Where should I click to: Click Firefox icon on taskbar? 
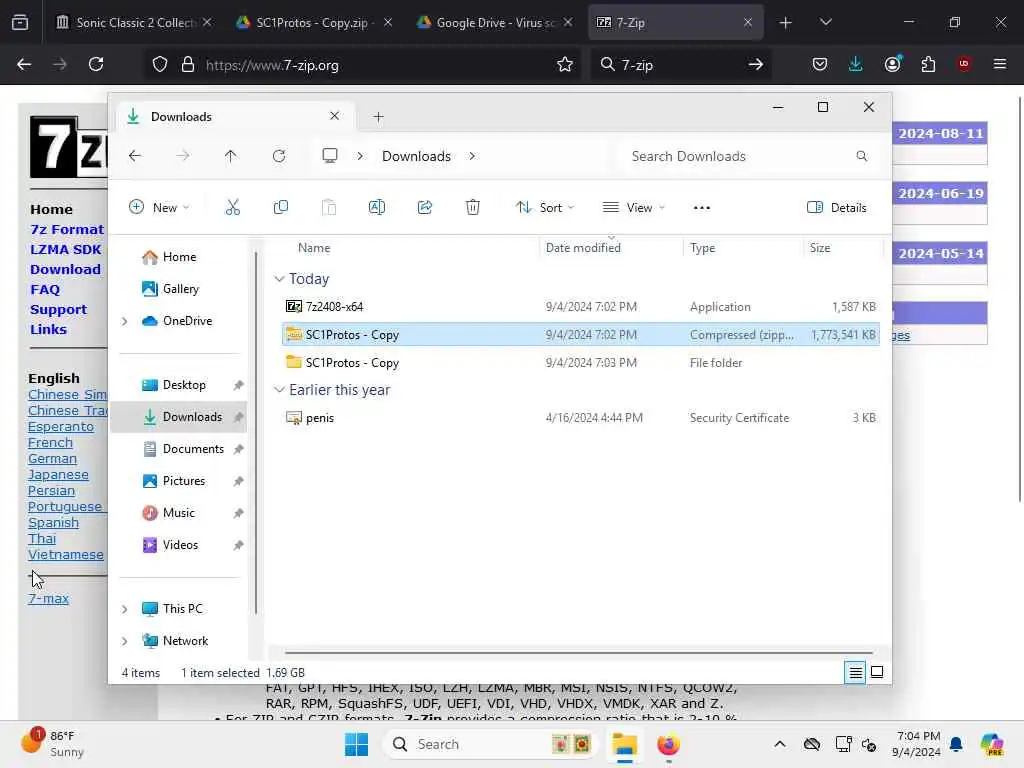669,744
